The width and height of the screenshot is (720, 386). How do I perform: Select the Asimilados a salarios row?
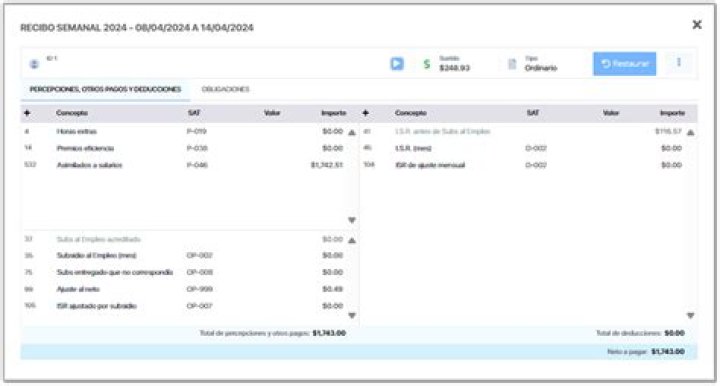(x=184, y=165)
